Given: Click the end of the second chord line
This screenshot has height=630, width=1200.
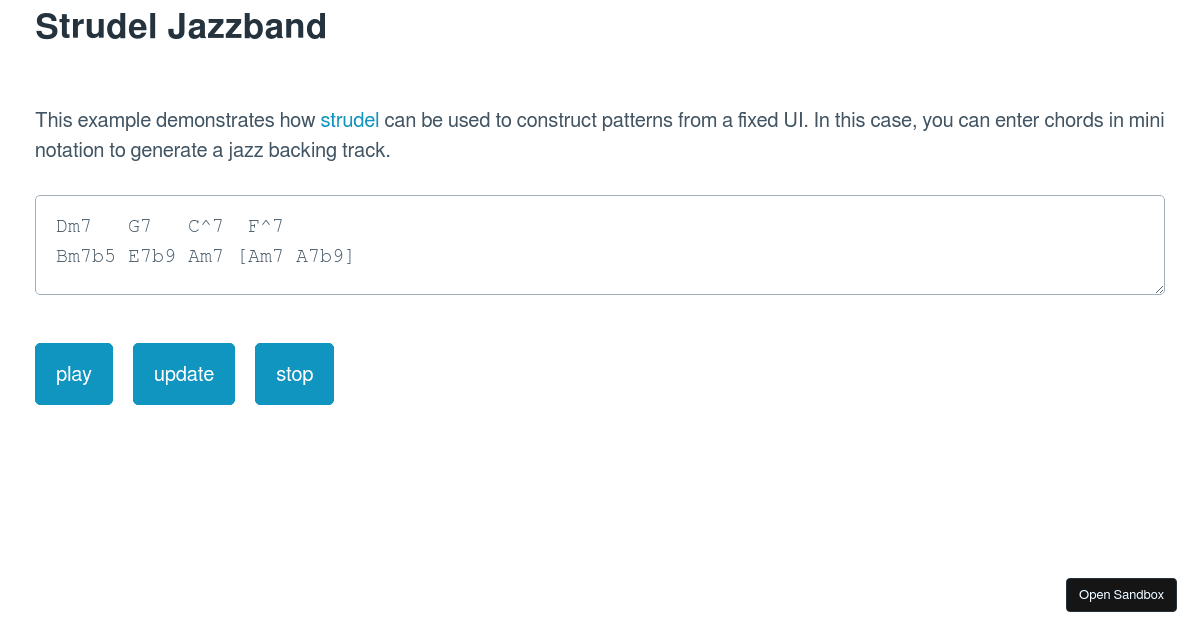Looking at the screenshot, I should coord(354,256).
